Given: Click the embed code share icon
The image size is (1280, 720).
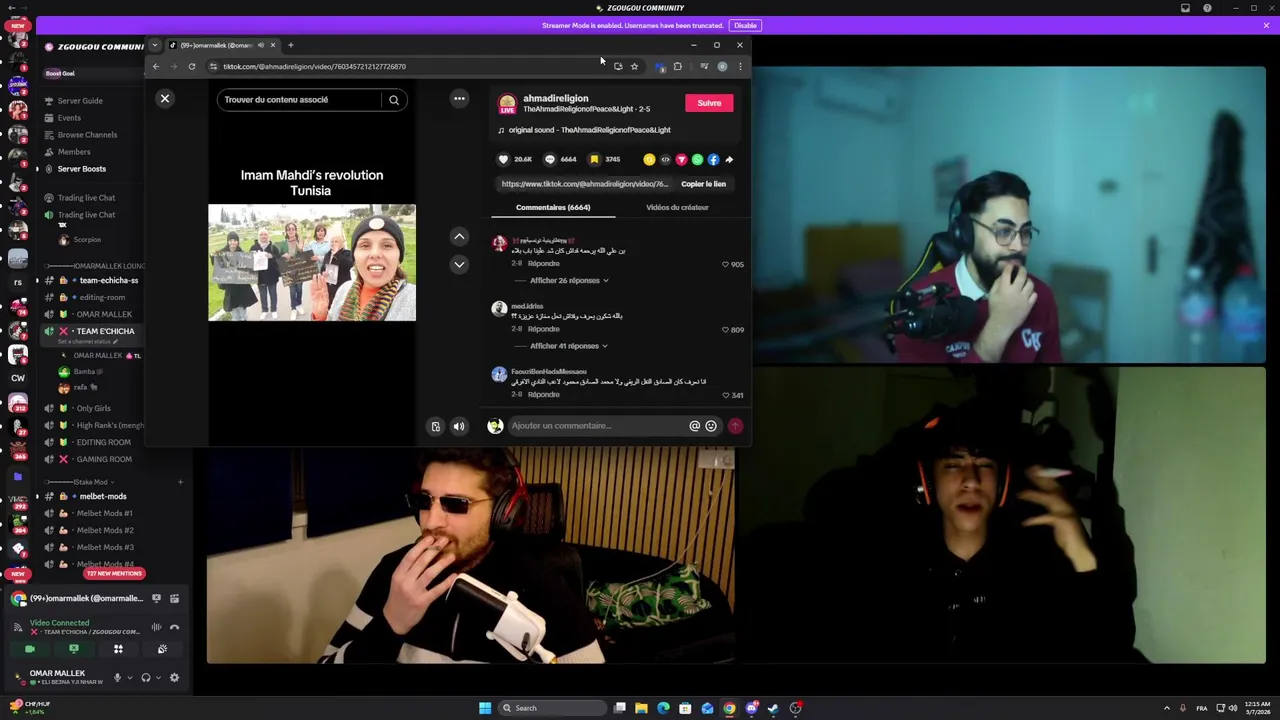Looking at the screenshot, I should (665, 159).
